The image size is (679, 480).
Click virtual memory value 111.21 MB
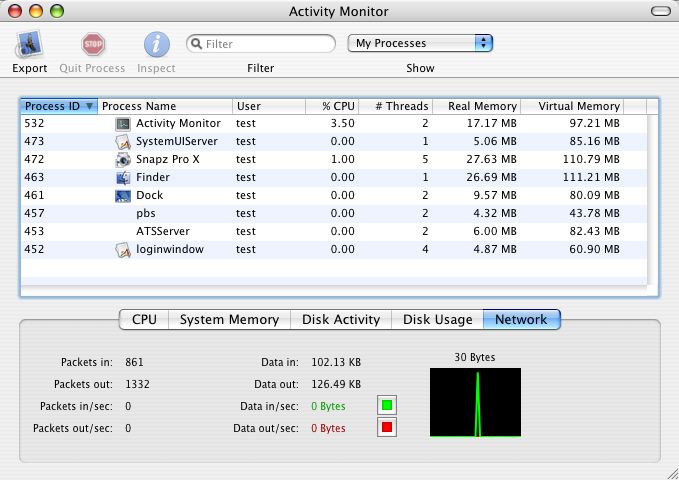[x=591, y=177]
